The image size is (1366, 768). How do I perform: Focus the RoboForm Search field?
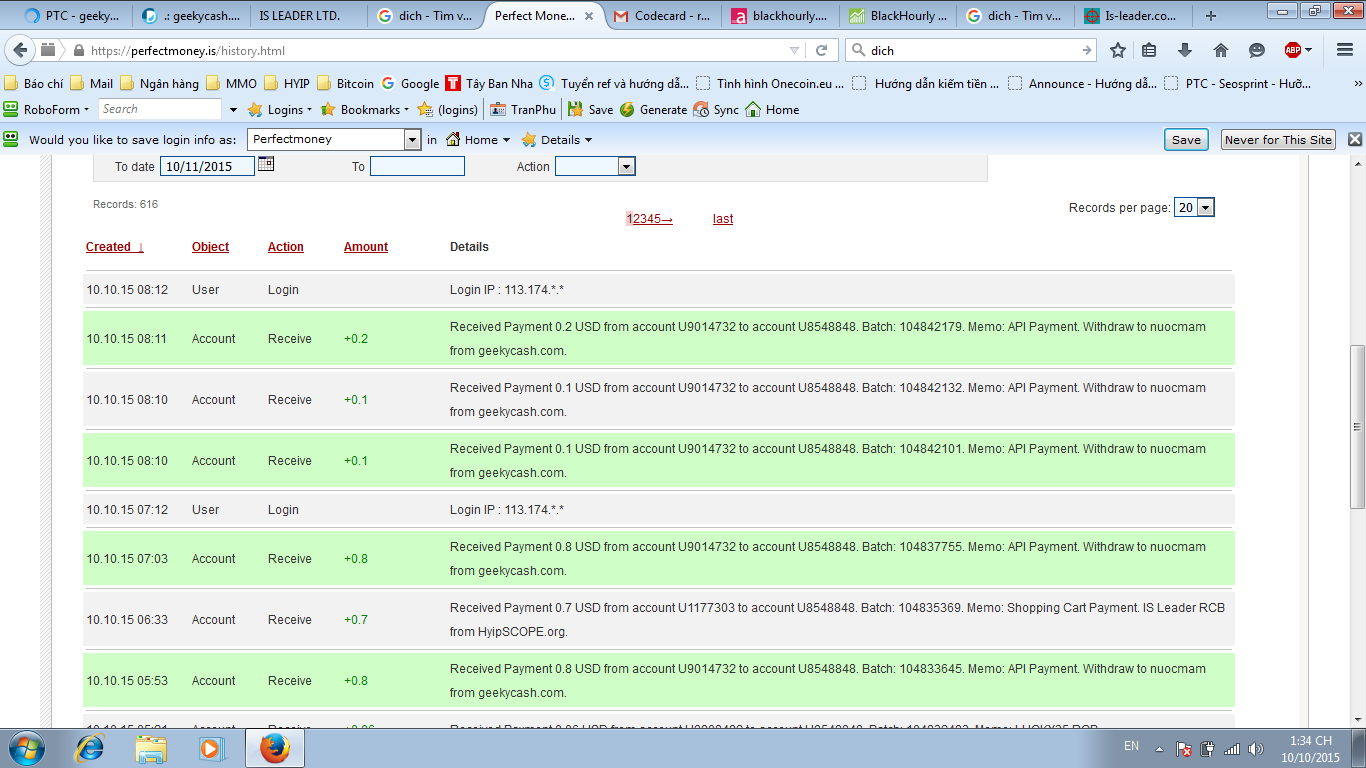(x=160, y=109)
